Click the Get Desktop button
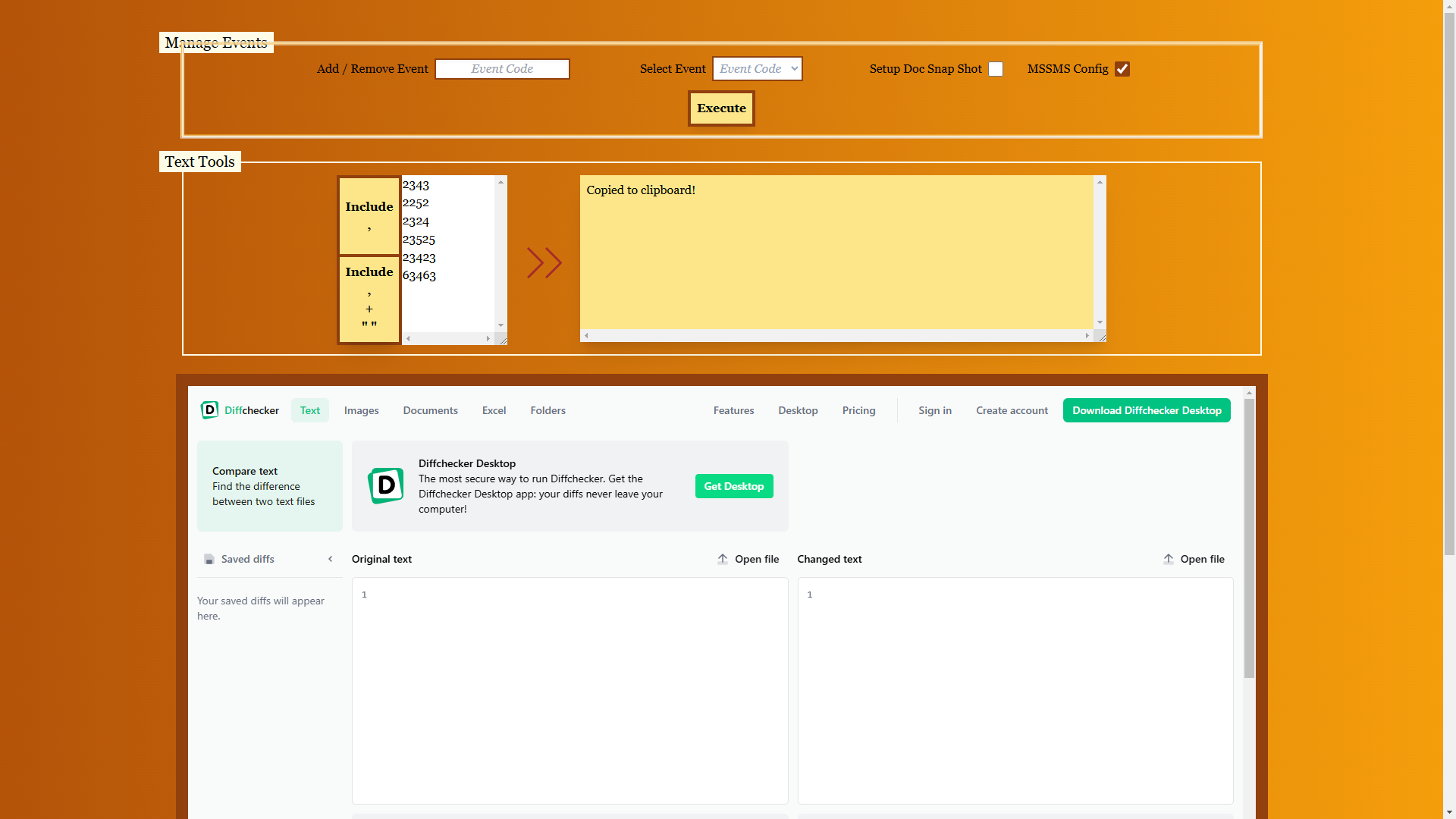 (x=733, y=486)
